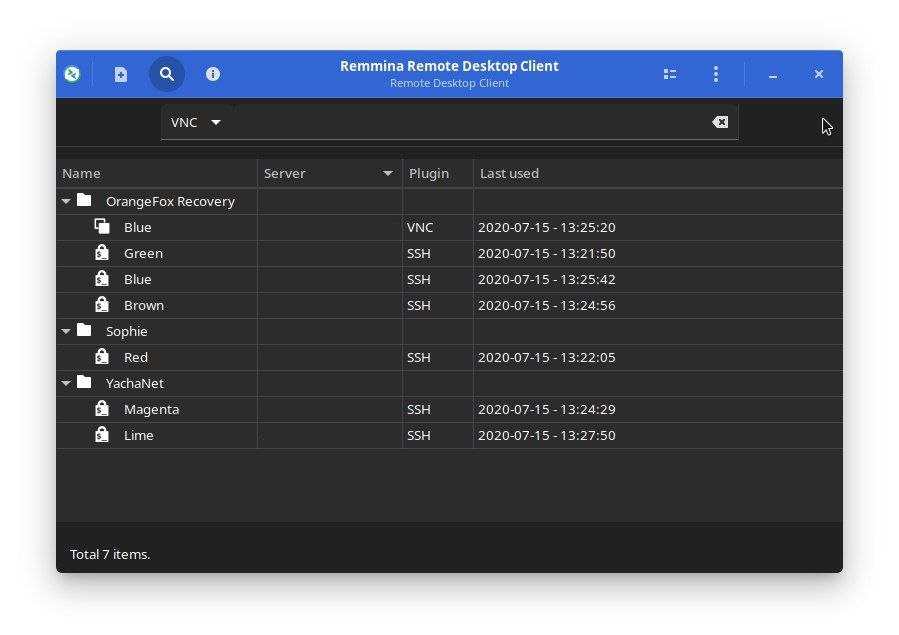Viewport: 899px width, 635px height.
Task: Close the Remmina window
Action: coord(819,74)
